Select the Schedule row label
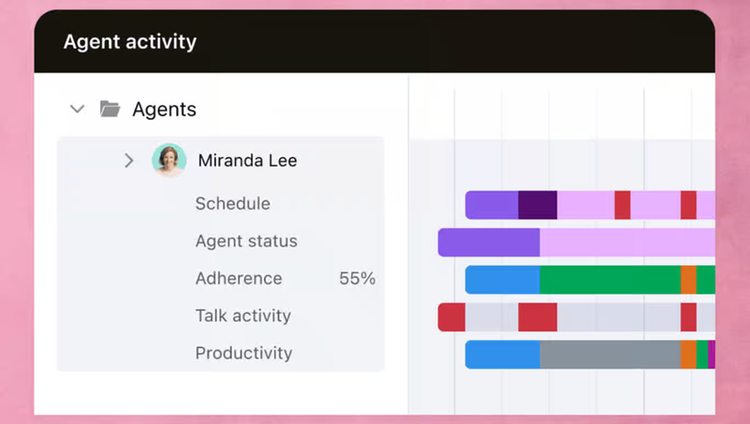Screen dimensions: 750x424 [x=232, y=203]
